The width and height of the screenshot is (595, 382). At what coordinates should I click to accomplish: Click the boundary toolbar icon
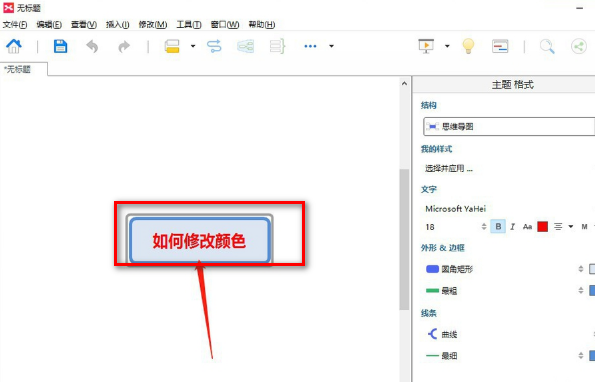pos(246,46)
